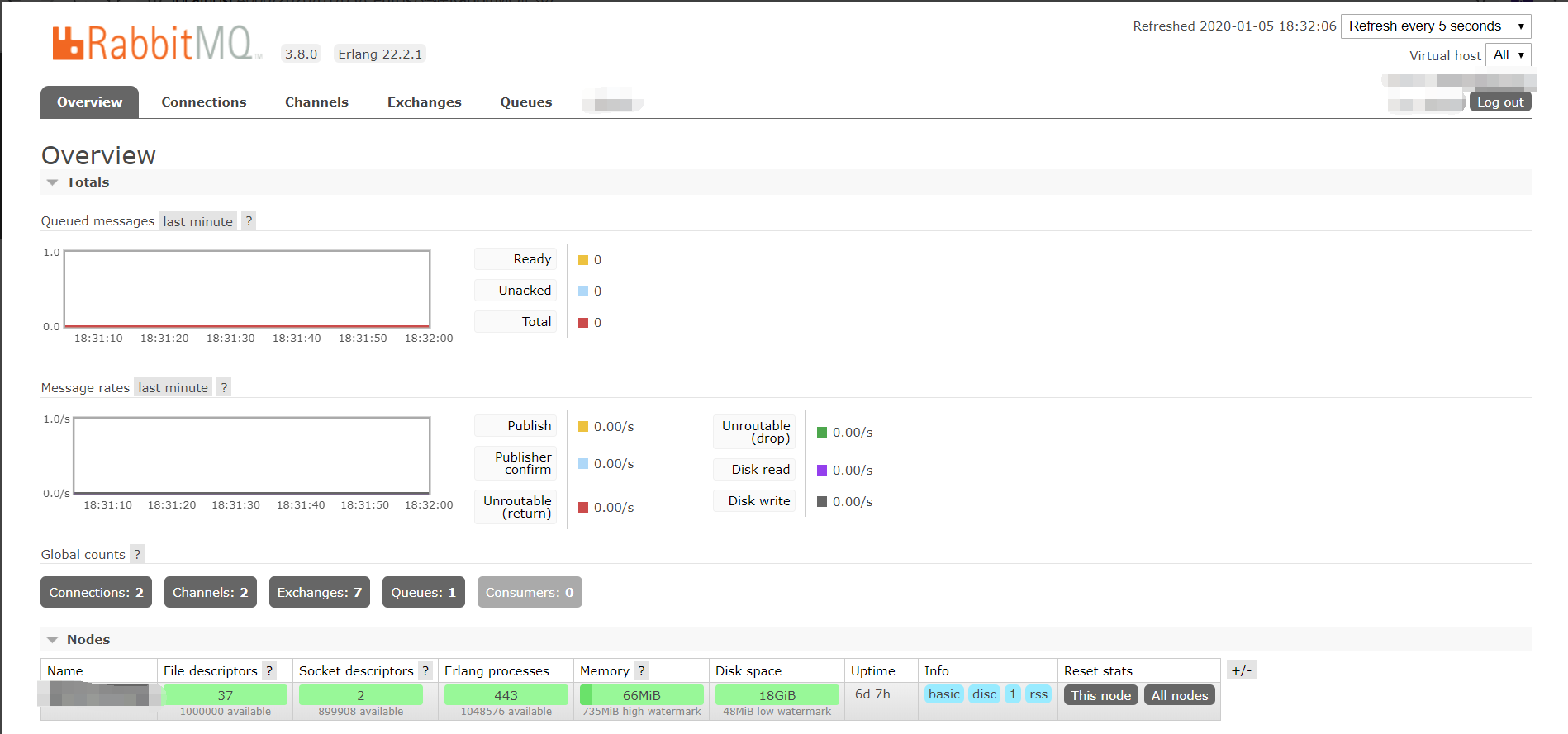Viewport: 1568px width, 734px height.
Task: Click the rss info tag
Action: pyautogui.click(x=1038, y=694)
